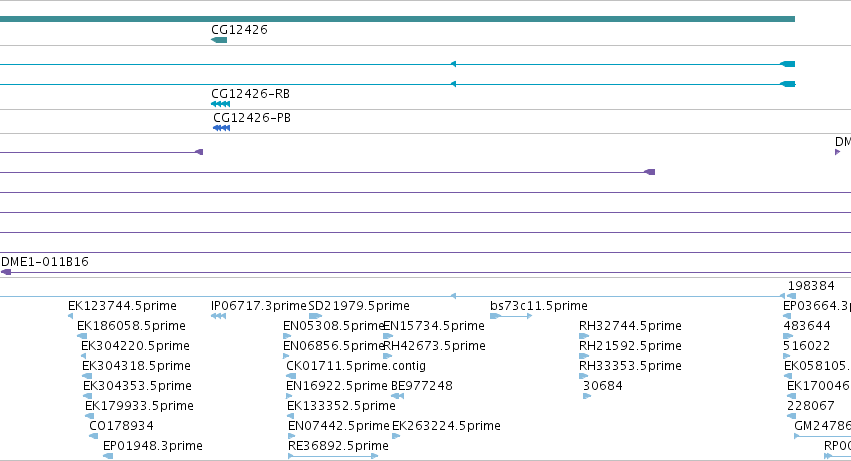Select EK123744.5prime EST label
Viewport: 851px width, 461px height.
pos(122,306)
